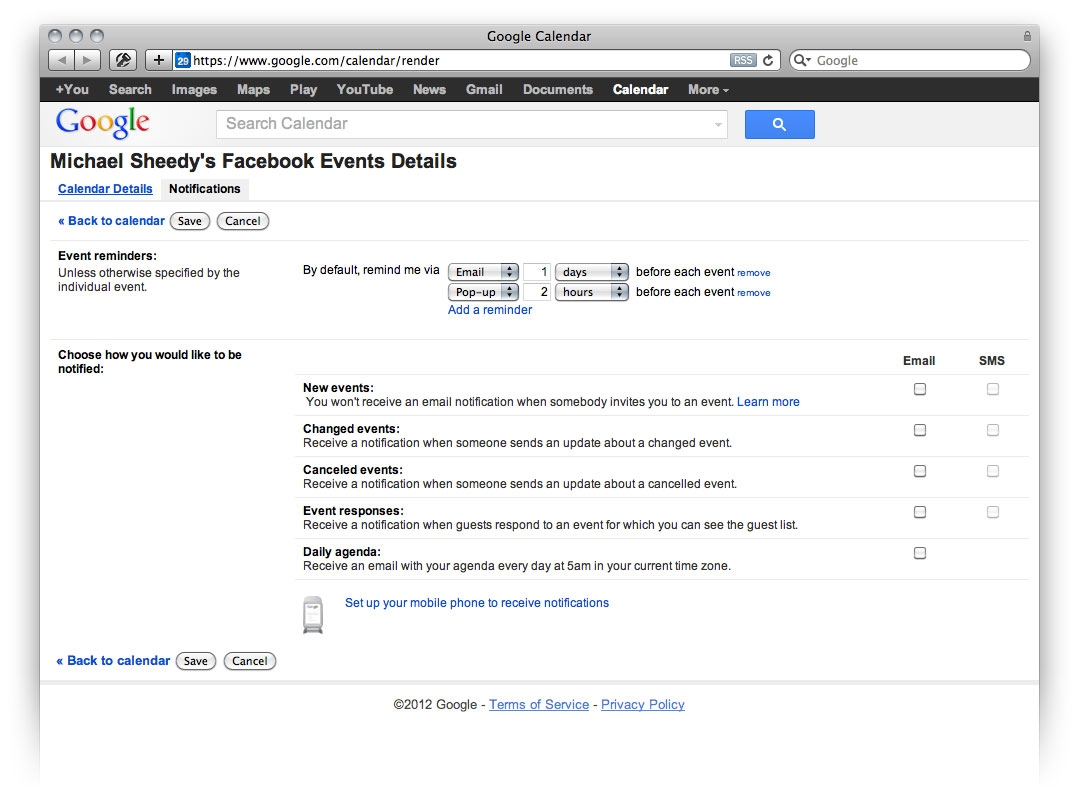
Task: Toggle SMS for Canceled events
Action: tap(992, 471)
